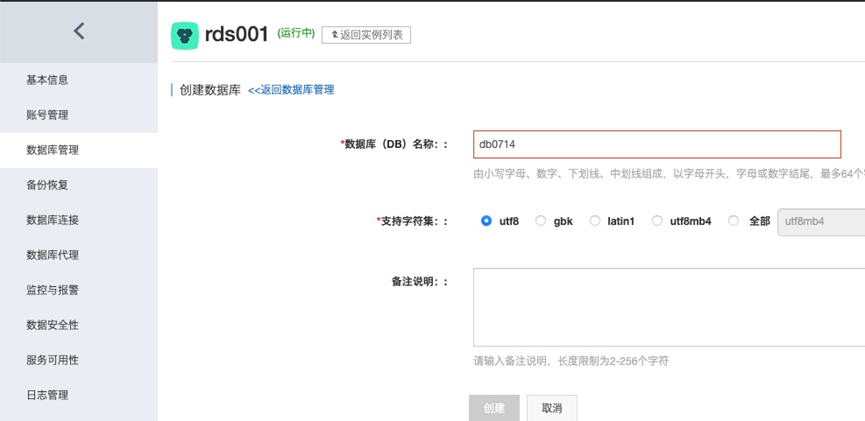Open the utf8mb4 charset dropdown
Viewport: 865px width, 421px height.
(x=821, y=222)
